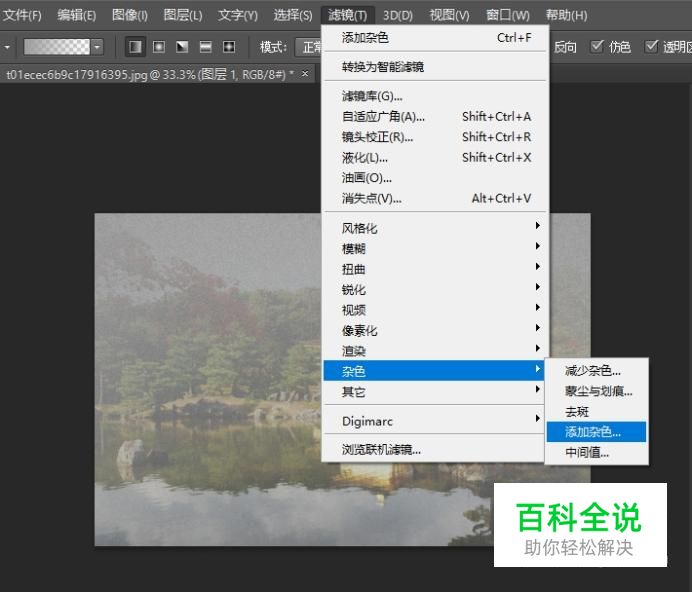The height and width of the screenshot is (592, 692).
Task: Choose 自适应广角(A)... filter
Action: (x=435, y=117)
